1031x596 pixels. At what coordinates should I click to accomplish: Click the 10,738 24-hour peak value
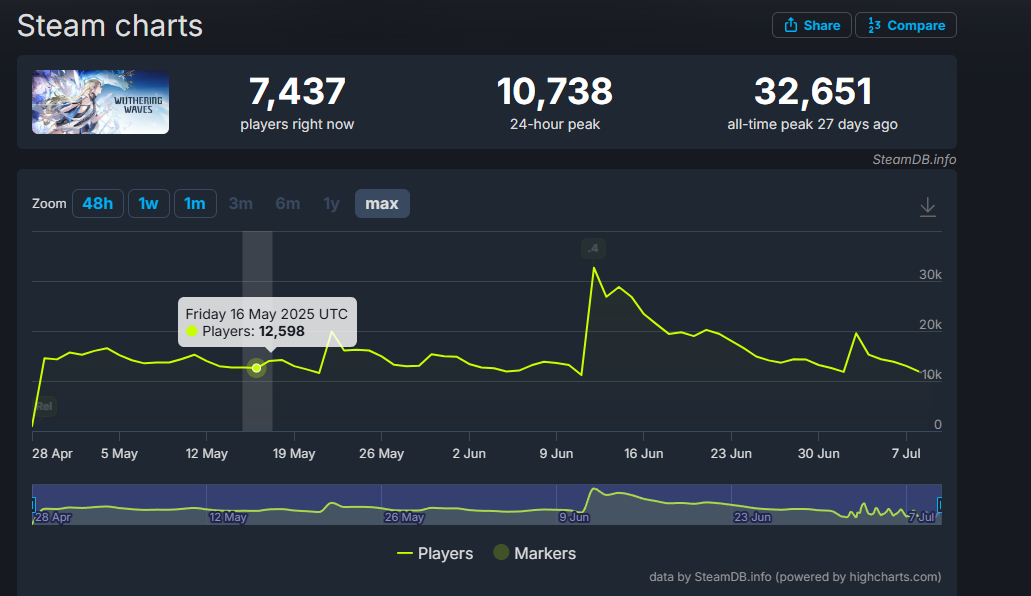554,91
